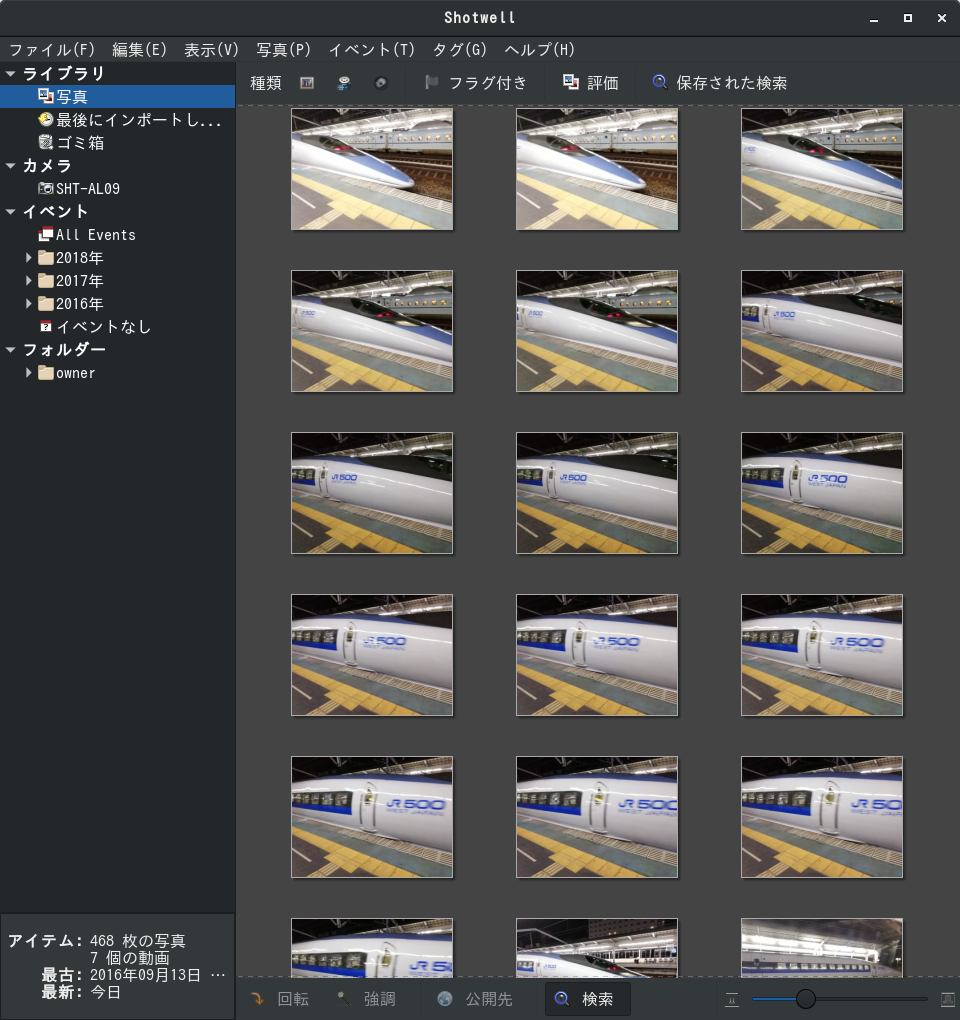The image size is (960, 1020).
Task: Select the first bullet train nose thumbnail
Action: 372,169
